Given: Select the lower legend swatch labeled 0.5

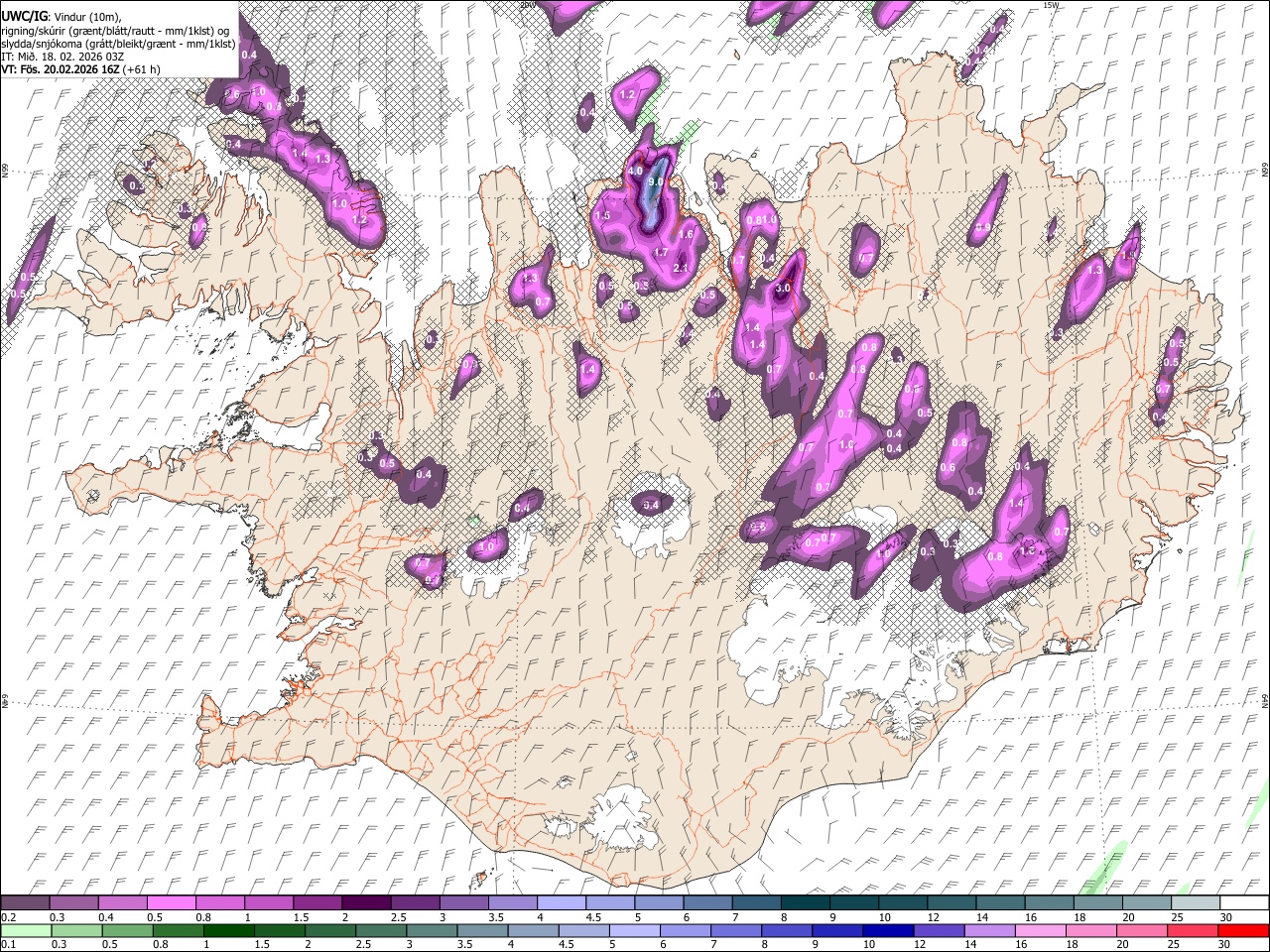Looking at the screenshot, I should pos(129,930).
